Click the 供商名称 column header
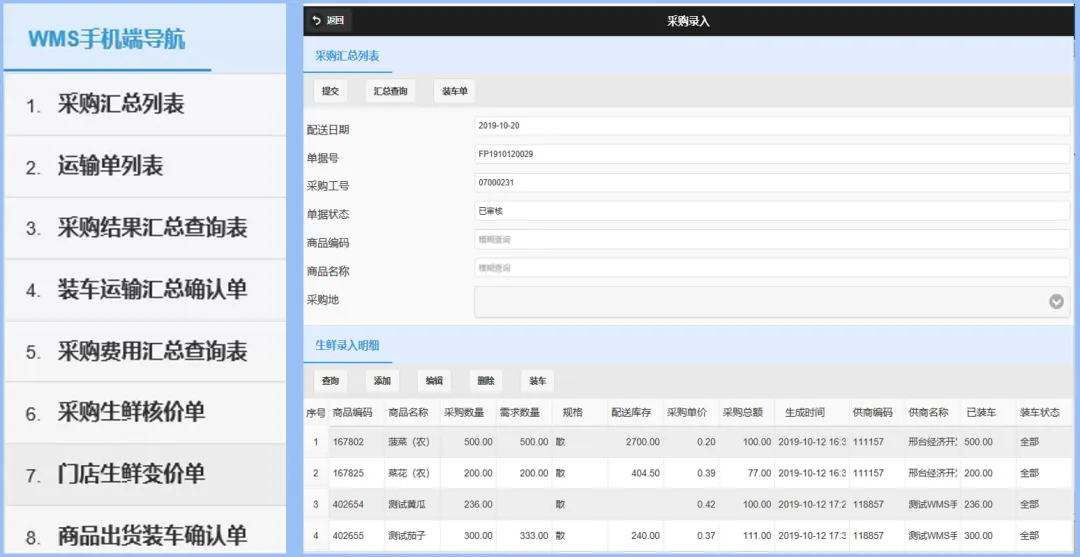This screenshot has height=557, width=1080. point(928,412)
